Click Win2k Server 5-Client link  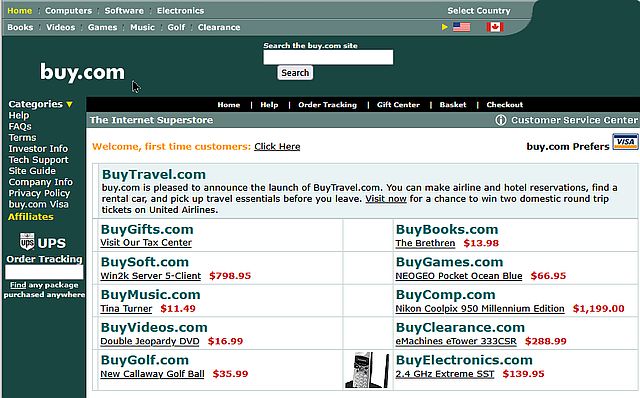pyautogui.click(x=151, y=276)
